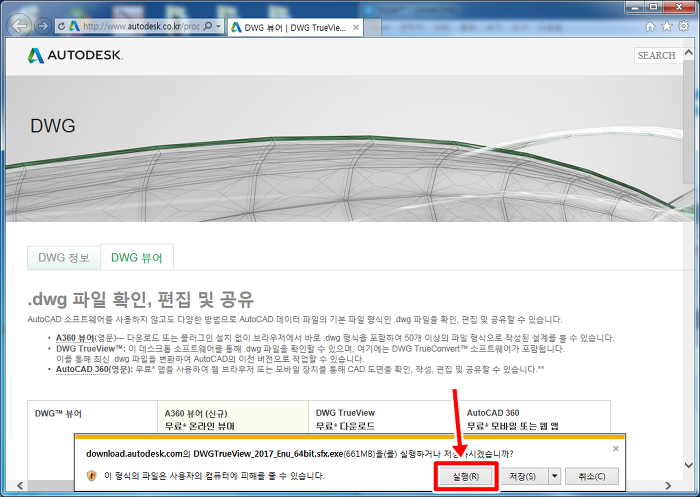Open the AutoCAD 360 link in the list
This screenshot has width=700, height=497.
pyautogui.click(x=82, y=370)
